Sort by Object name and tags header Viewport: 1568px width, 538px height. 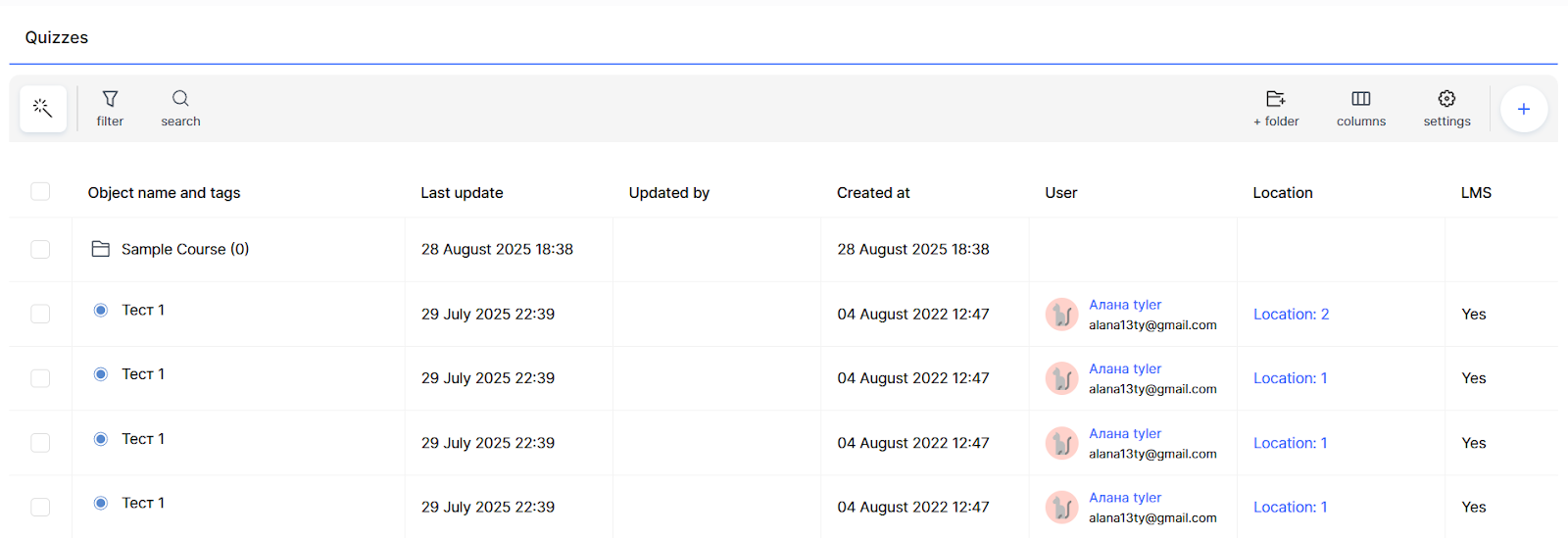[x=164, y=193]
